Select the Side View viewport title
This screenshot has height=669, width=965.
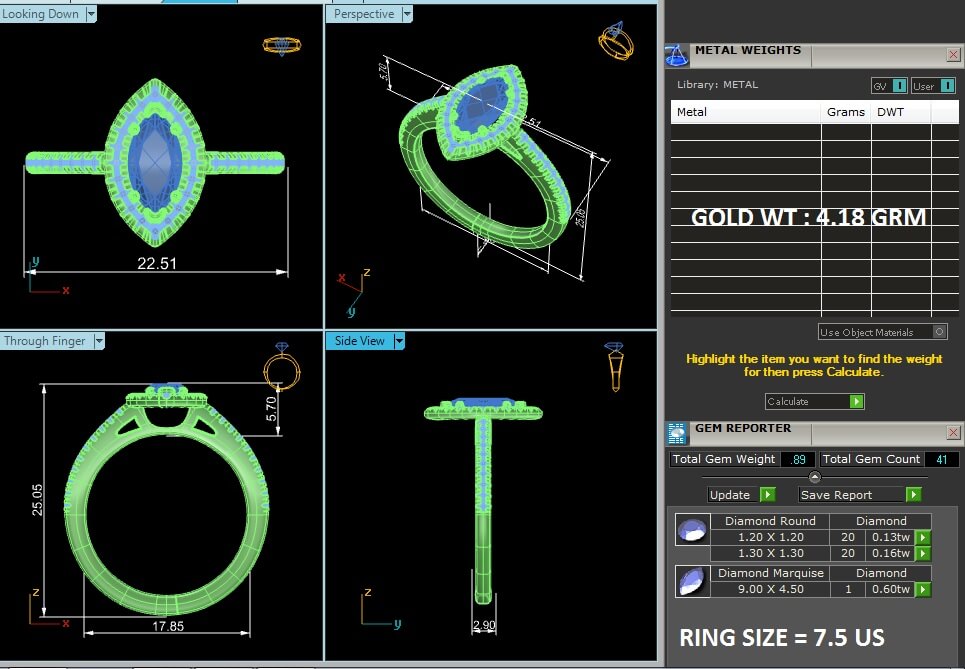359,341
